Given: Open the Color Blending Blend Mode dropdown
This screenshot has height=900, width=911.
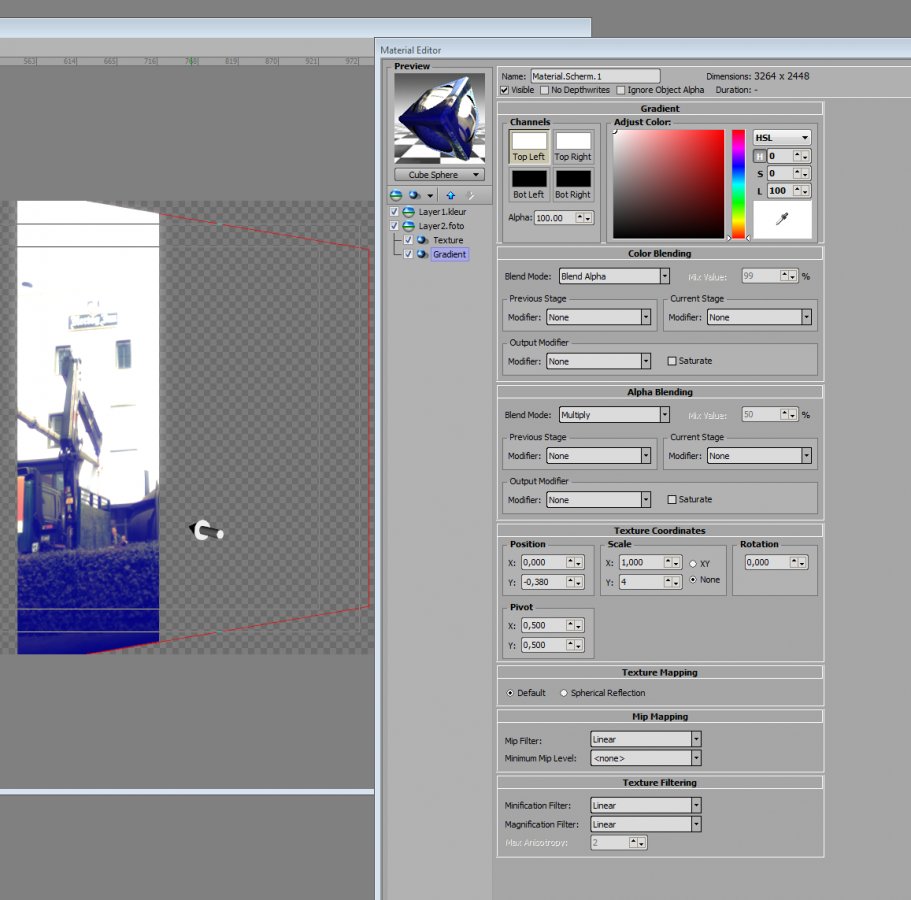Looking at the screenshot, I should pos(614,276).
